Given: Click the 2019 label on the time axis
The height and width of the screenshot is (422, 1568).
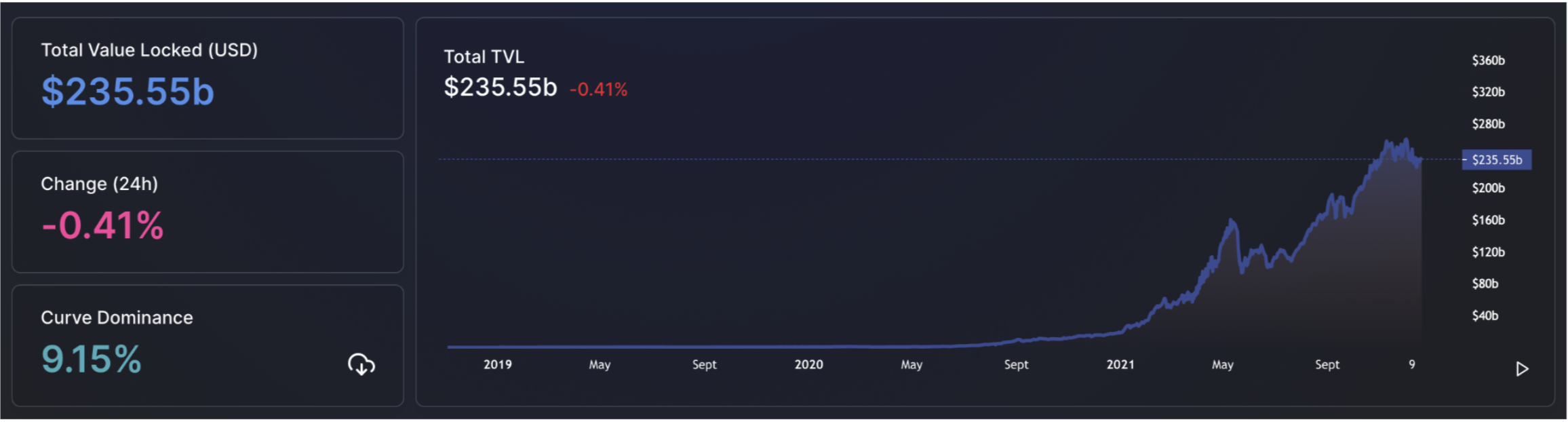Looking at the screenshot, I should 497,364.
